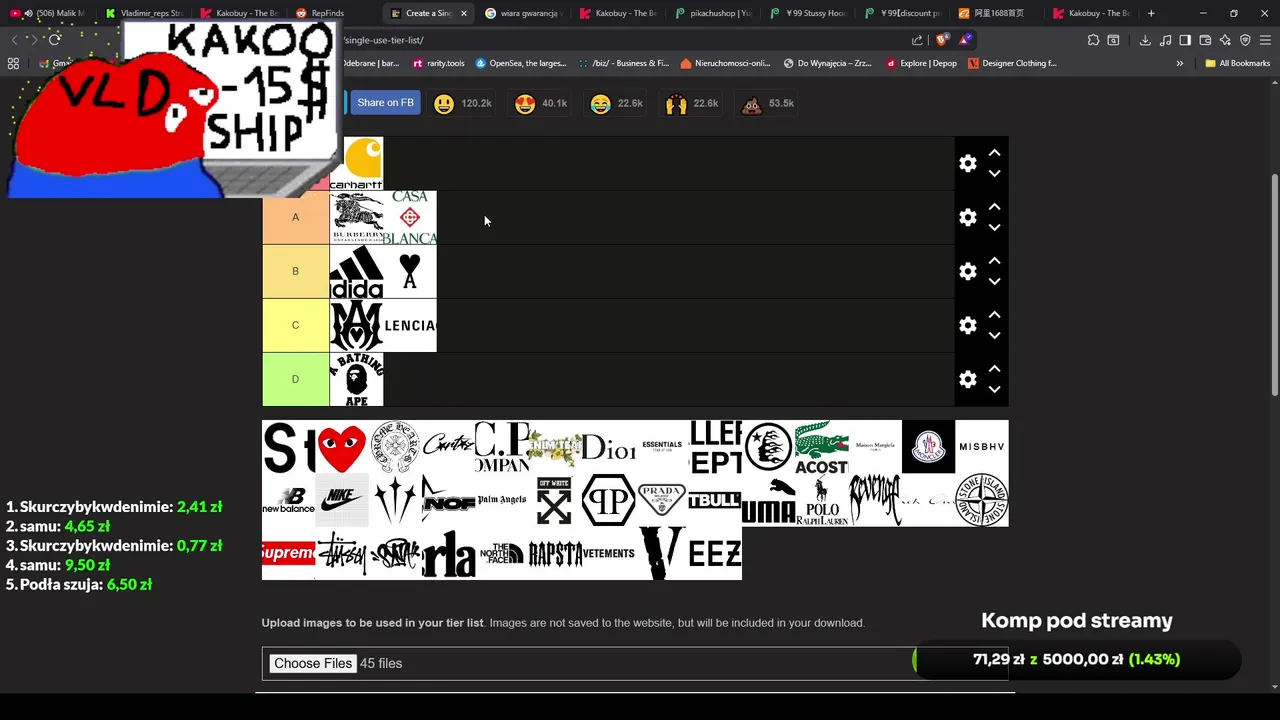Click the orange tier A label cell

[x=295, y=217]
